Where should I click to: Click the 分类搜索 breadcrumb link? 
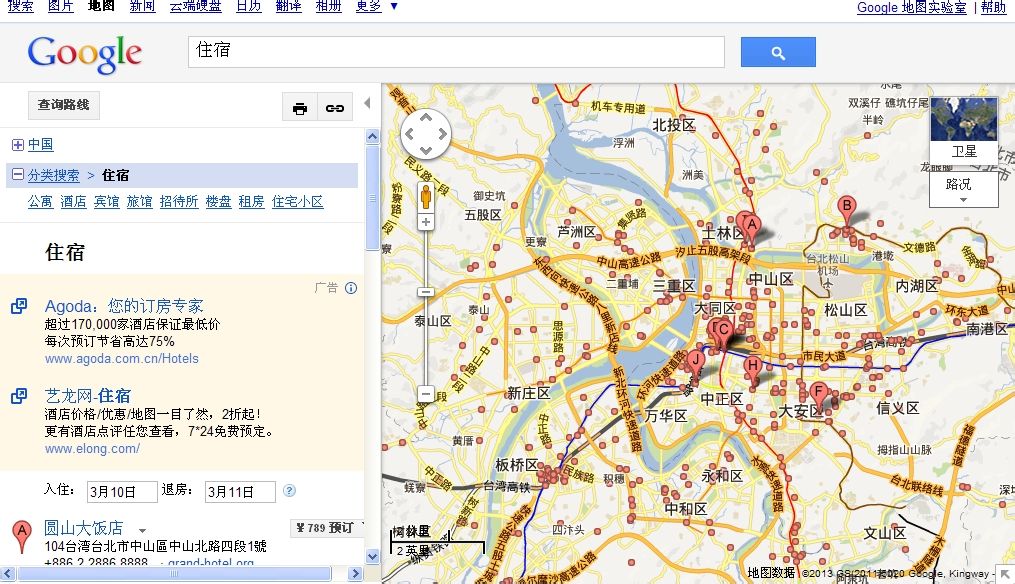click(54, 175)
